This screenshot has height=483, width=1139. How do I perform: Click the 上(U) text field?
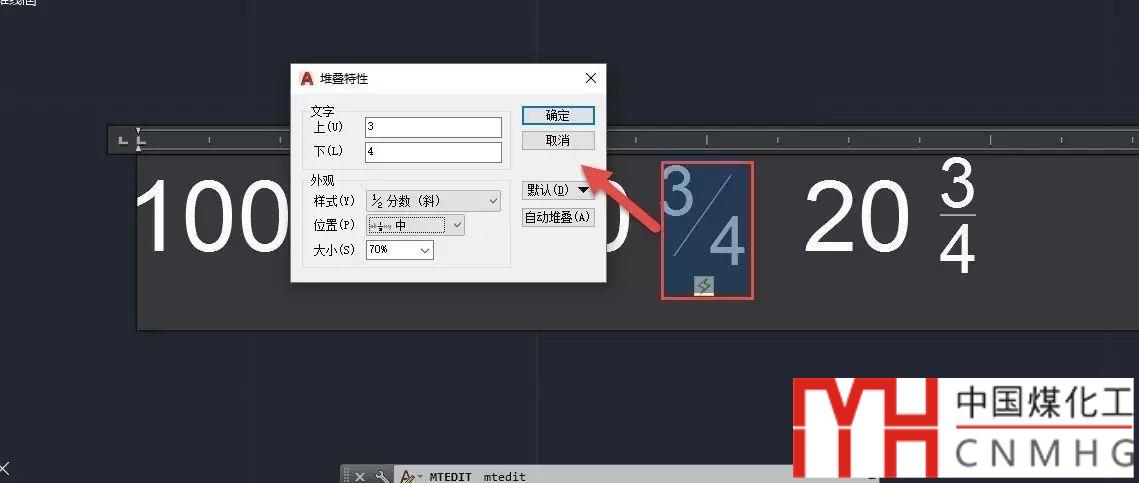pyautogui.click(x=434, y=127)
